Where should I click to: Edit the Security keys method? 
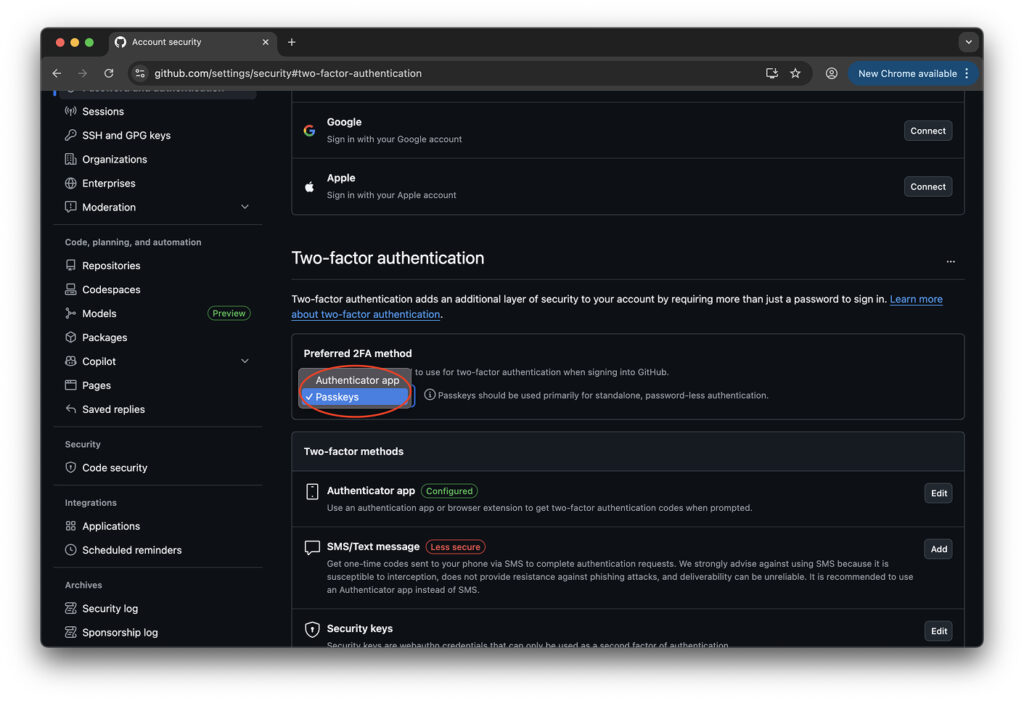(938, 631)
